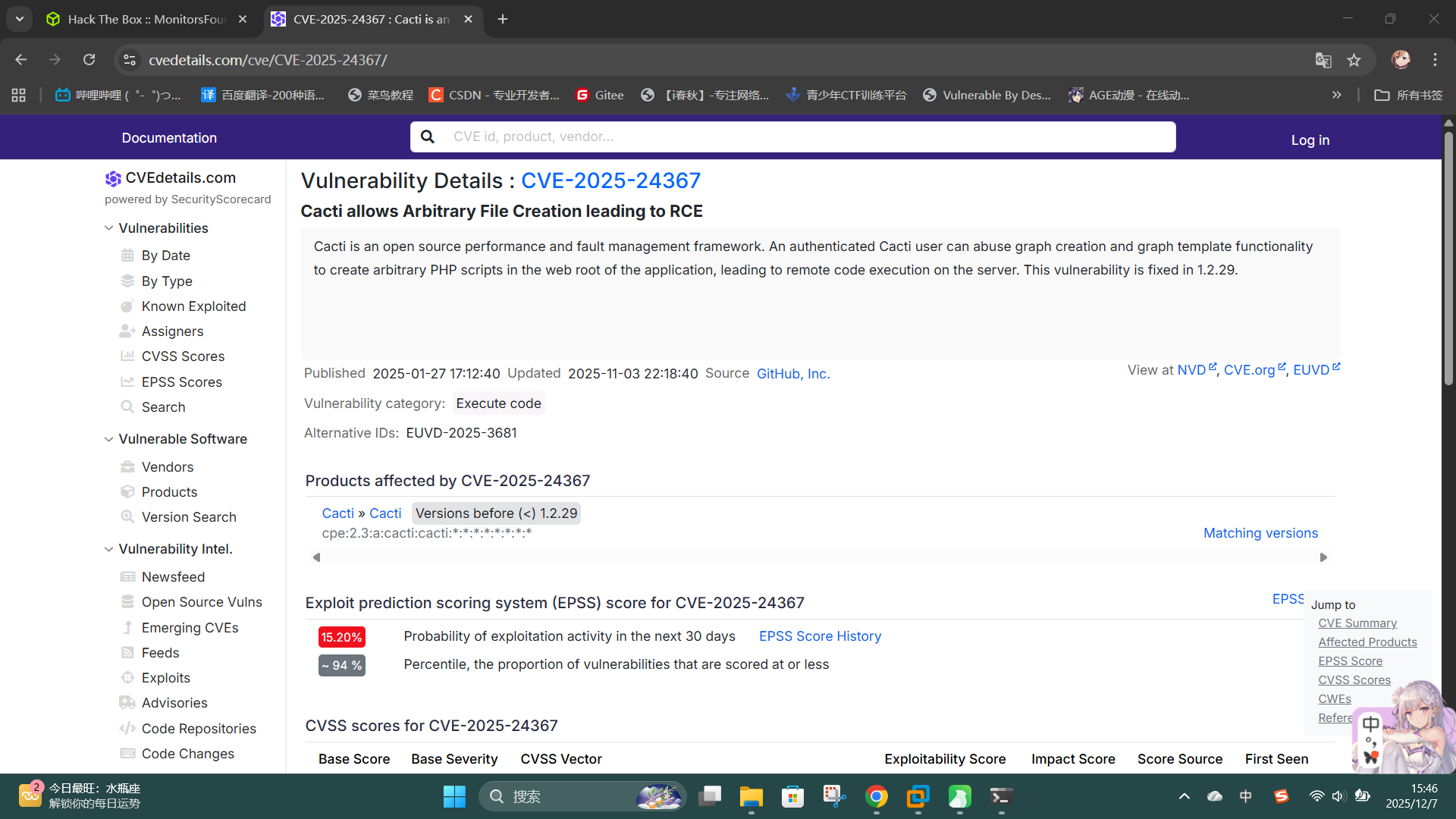
Task: Open the EPSS Score History link
Action: pos(820,636)
